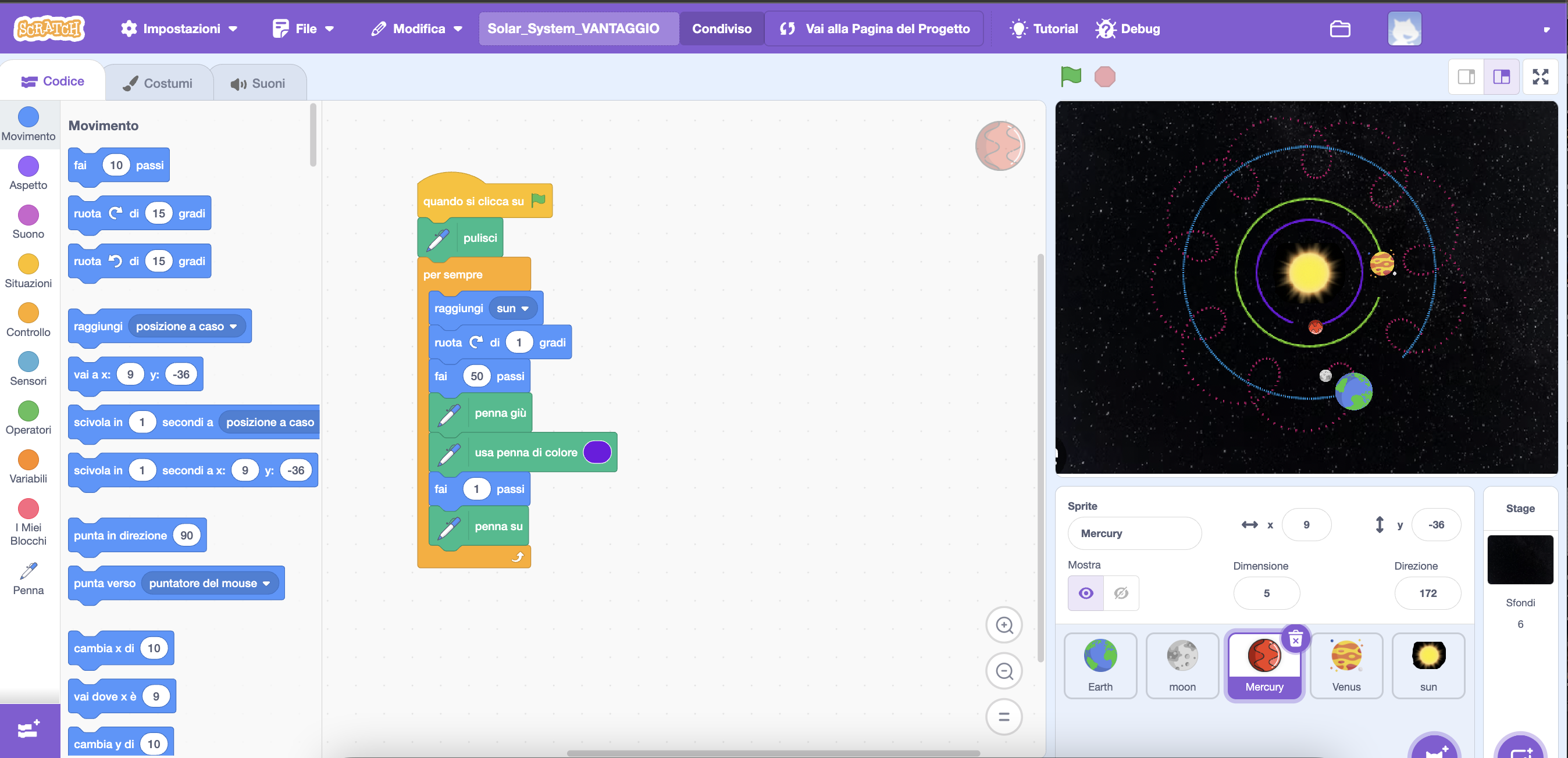The image size is (1568, 758).
Task: Edit the degrees value in ruota script block
Action: pos(519,342)
